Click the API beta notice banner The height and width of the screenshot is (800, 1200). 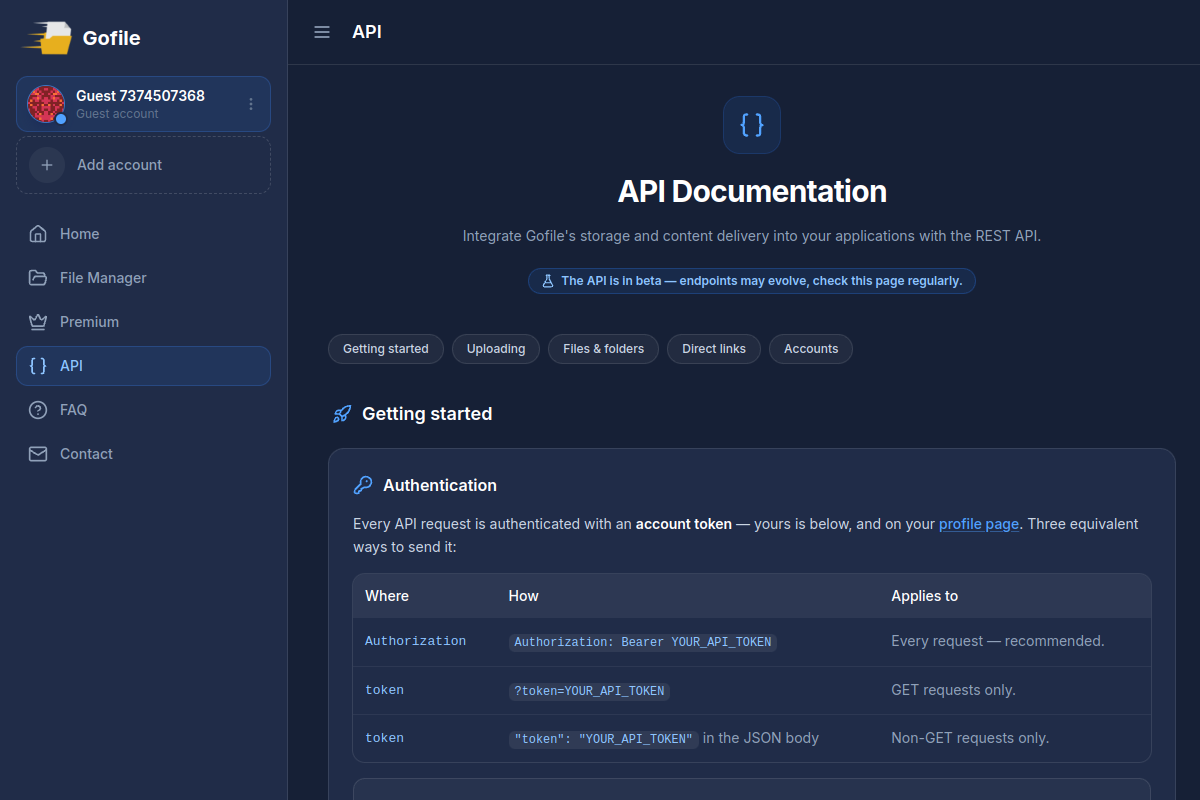click(752, 281)
